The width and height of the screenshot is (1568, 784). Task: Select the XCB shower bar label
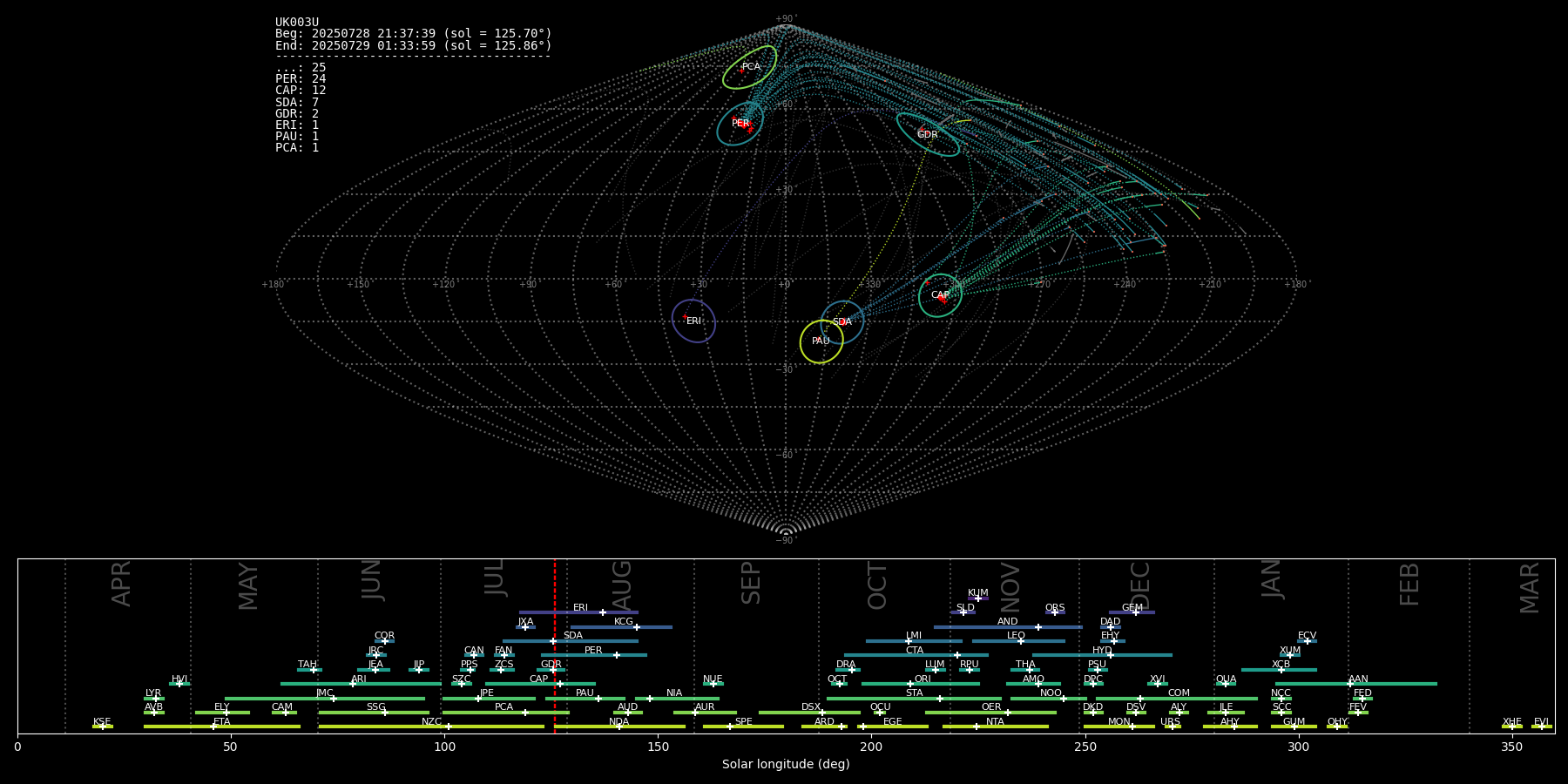click(1281, 665)
